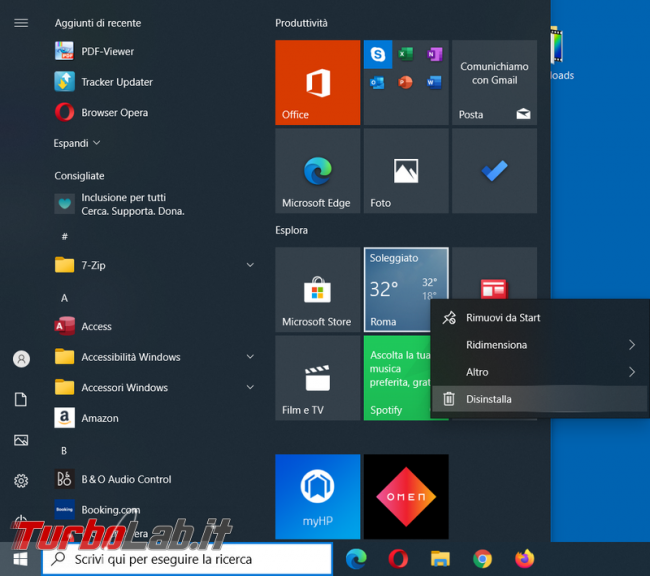Open Firefox from the taskbar

524,559
